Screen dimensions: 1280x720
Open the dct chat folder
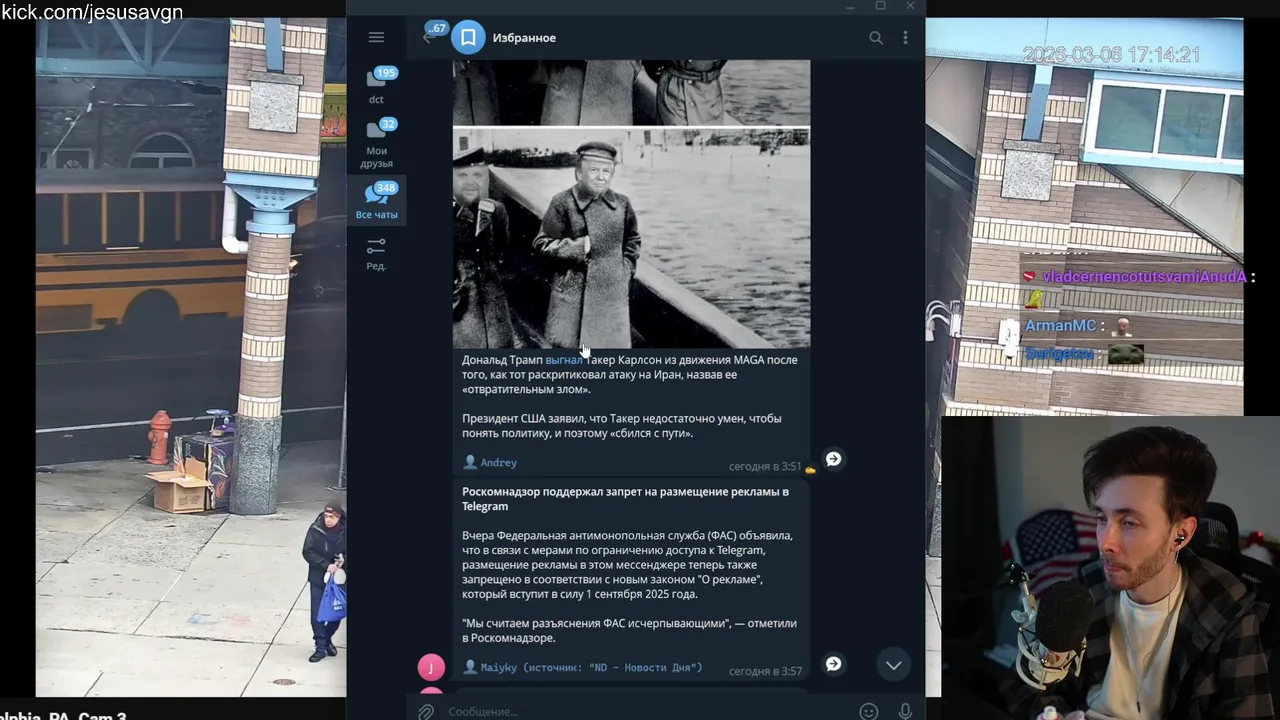click(x=377, y=85)
